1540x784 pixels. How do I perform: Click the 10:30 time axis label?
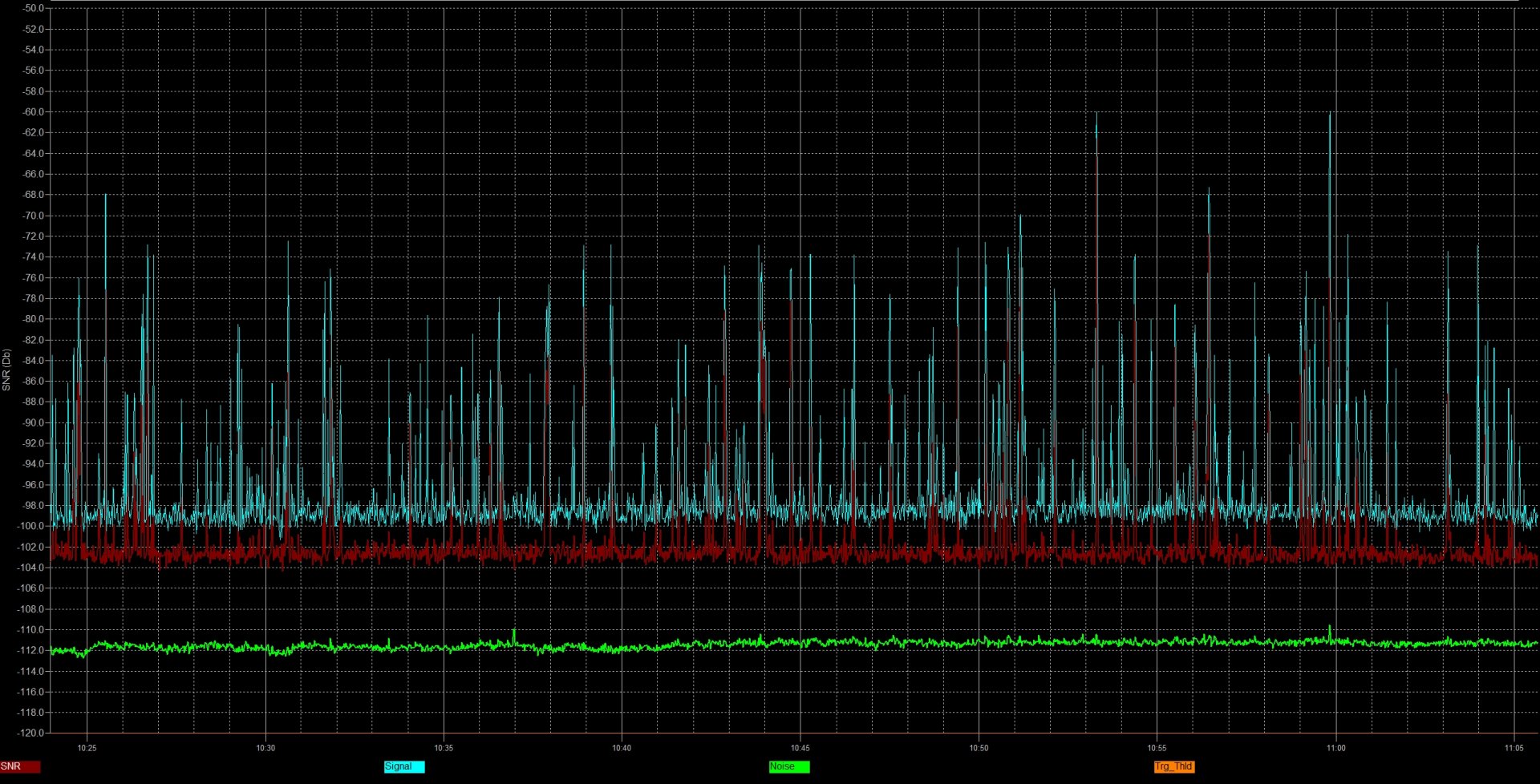(x=265, y=748)
